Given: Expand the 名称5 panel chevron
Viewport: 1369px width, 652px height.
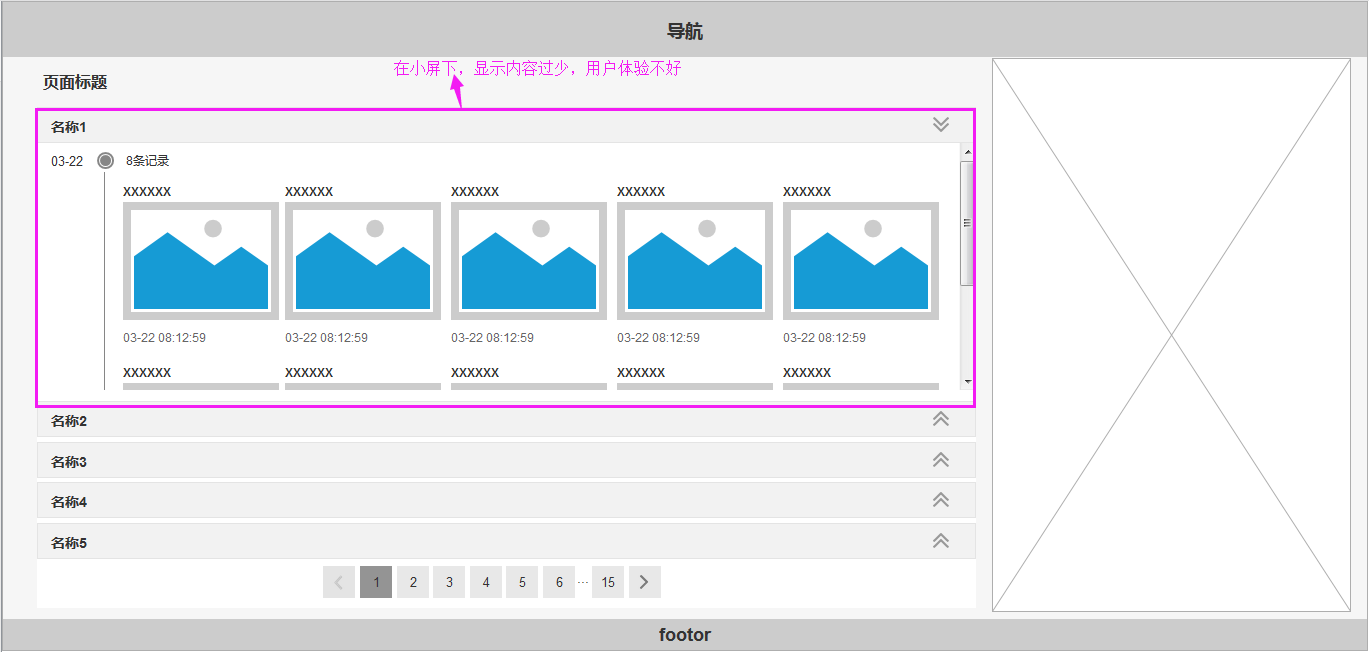Looking at the screenshot, I should click(x=940, y=541).
